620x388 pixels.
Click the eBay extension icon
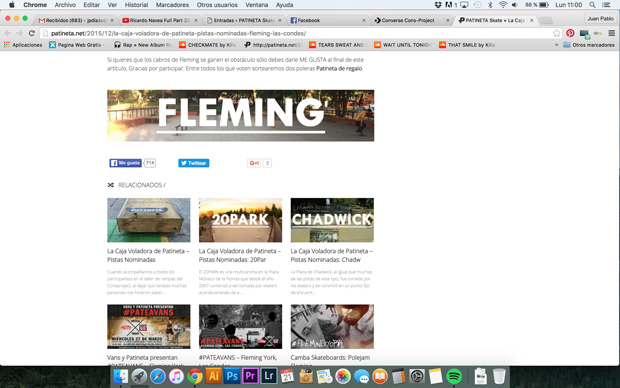pyautogui.click(x=598, y=33)
